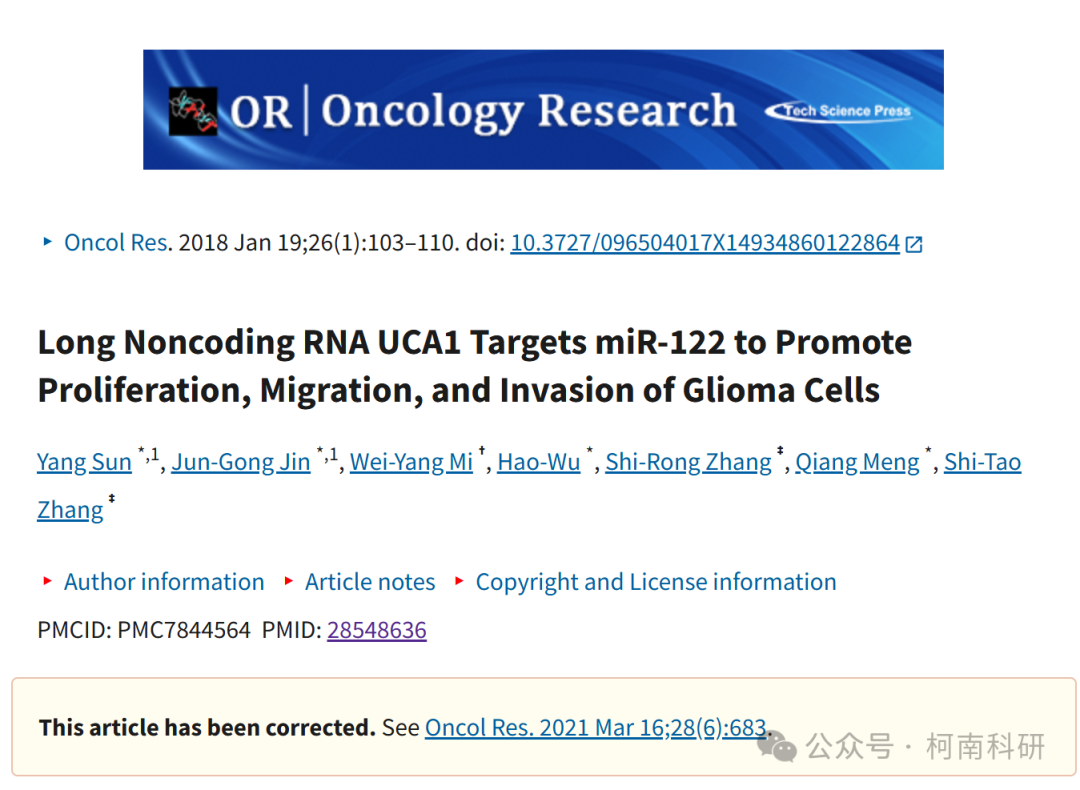The image size is (1080, 790).
Task: Expand the Oncol Res citation arrow
Action: click(47, 241)
